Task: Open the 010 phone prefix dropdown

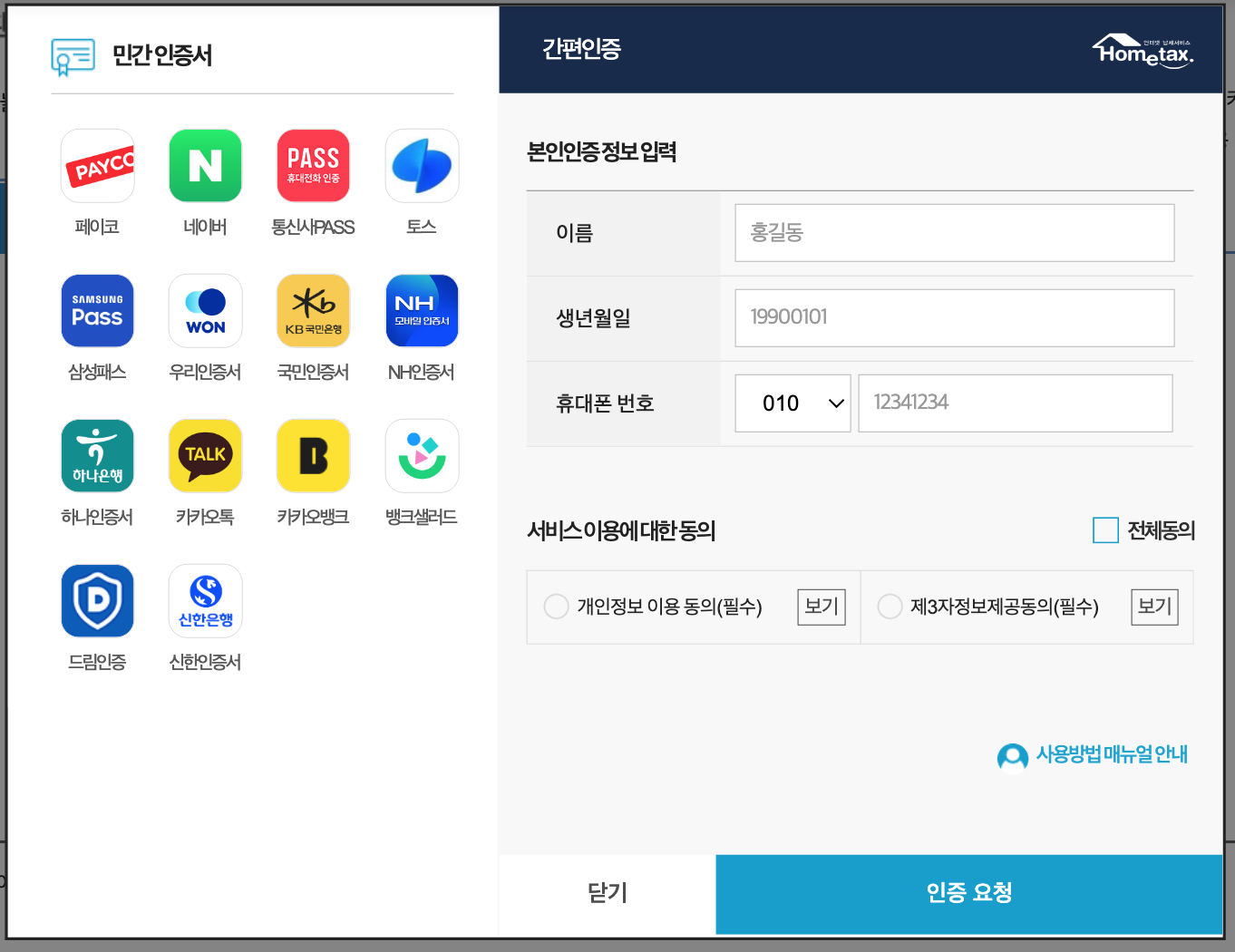Action: (x=793, y=403)
